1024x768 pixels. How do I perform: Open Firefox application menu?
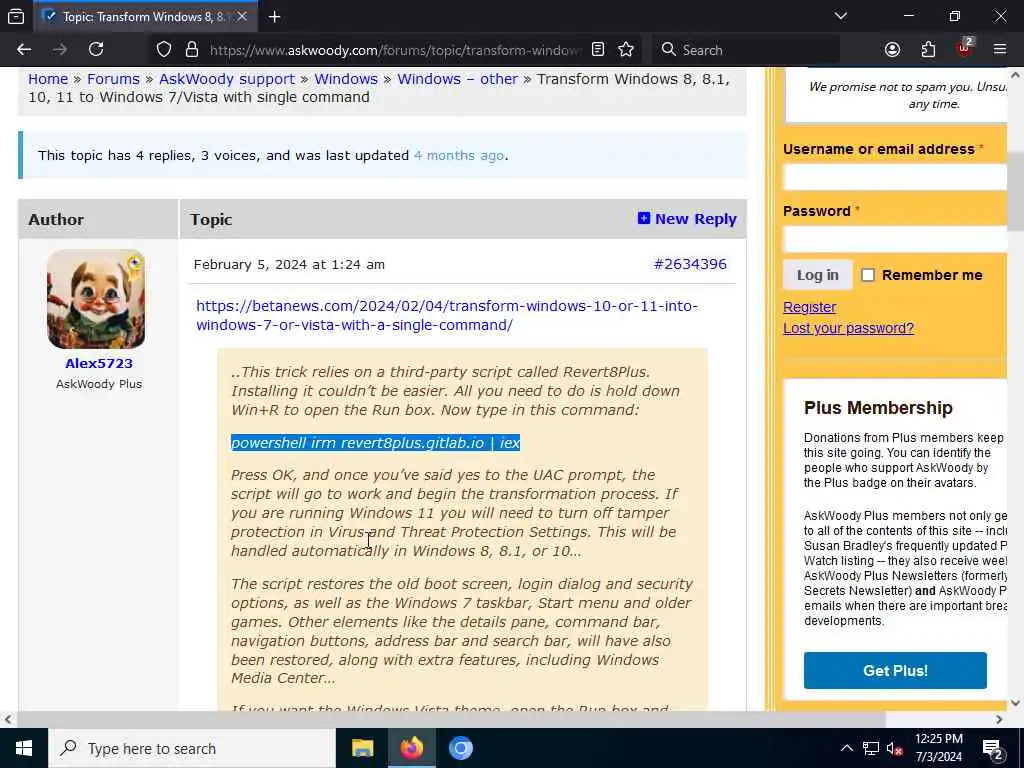(x=1000, y=50)
